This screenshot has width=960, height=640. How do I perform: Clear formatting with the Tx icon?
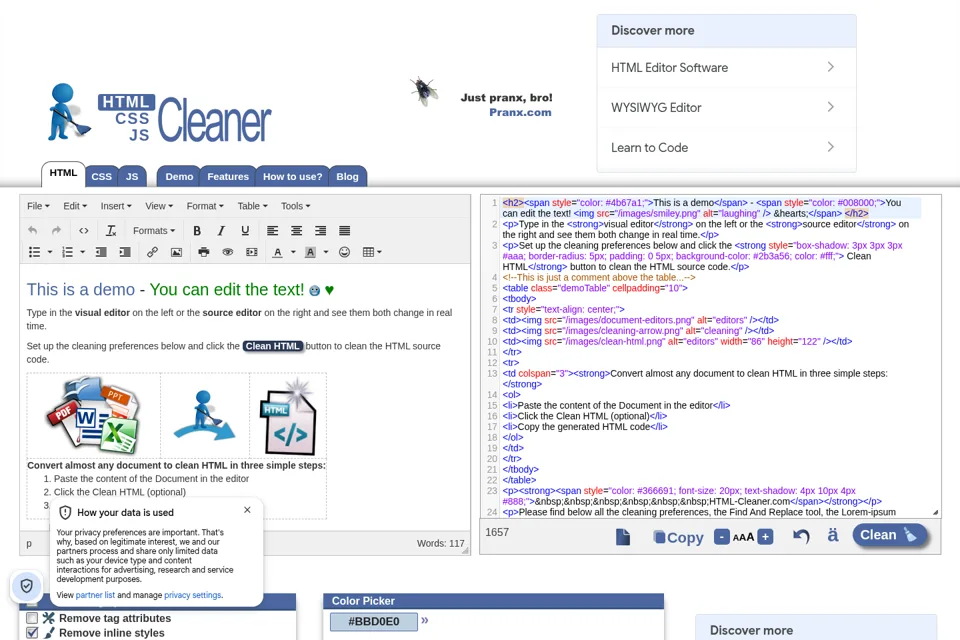[111, 231]
